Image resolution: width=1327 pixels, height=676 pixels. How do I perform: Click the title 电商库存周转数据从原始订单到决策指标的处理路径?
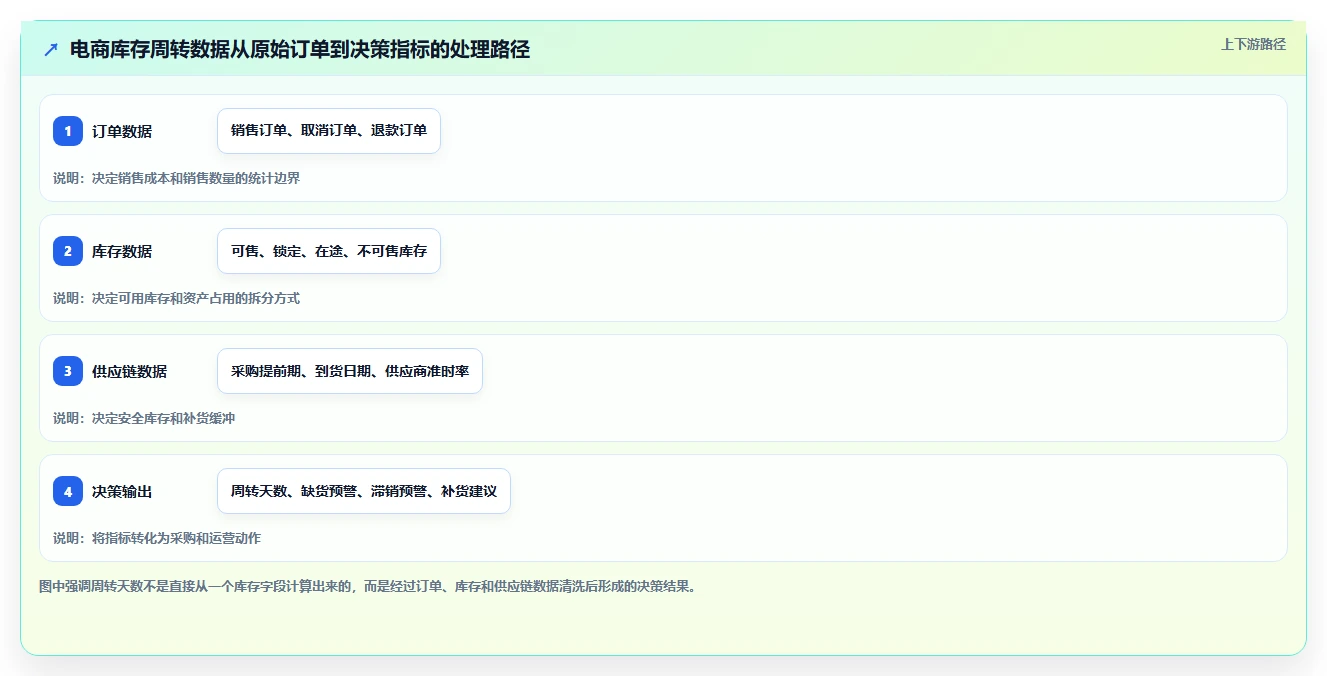[x=300, y=49]
